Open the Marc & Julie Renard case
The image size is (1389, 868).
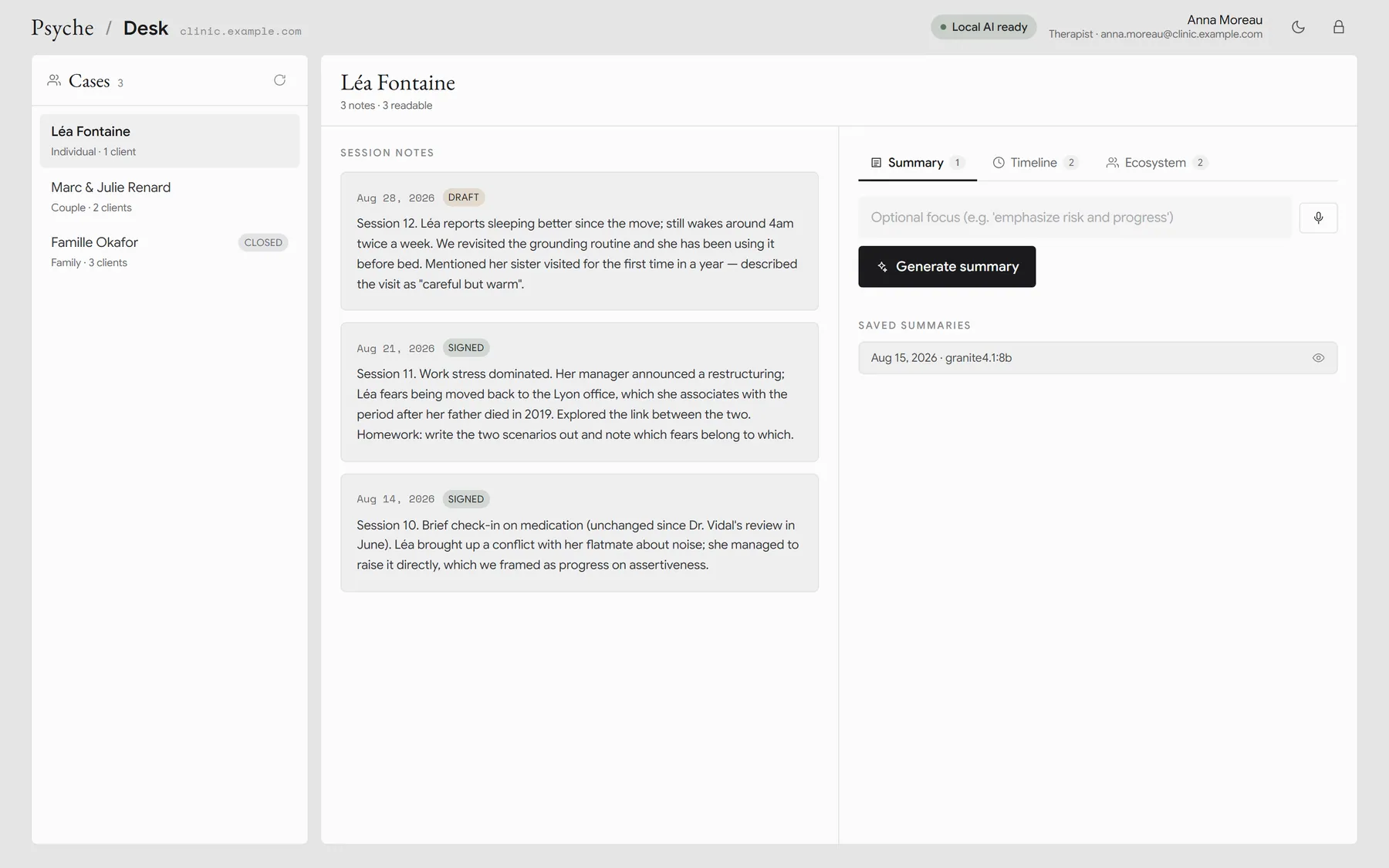click(x=170, y=197)
